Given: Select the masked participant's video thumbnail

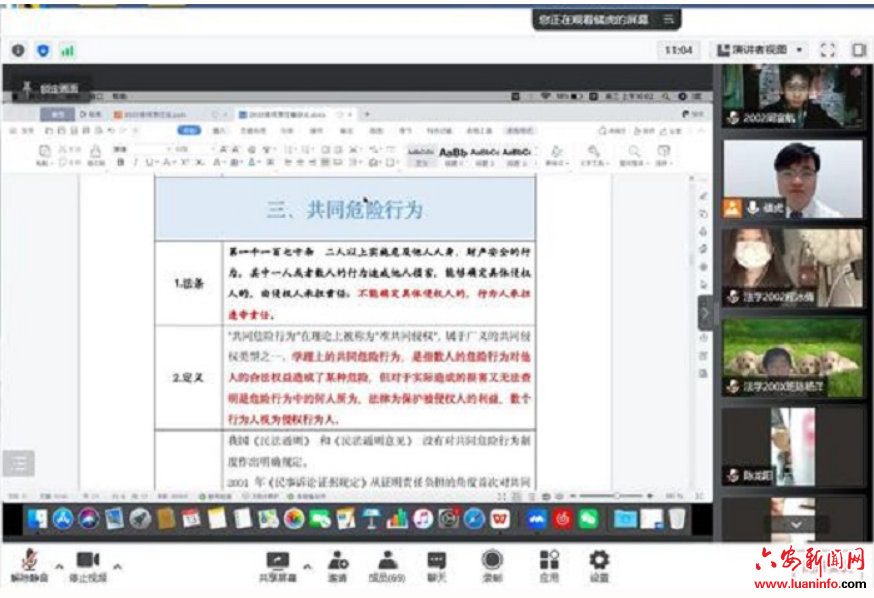Looking at the screenshot, I should pyautogui.click(x=793, y=266).
